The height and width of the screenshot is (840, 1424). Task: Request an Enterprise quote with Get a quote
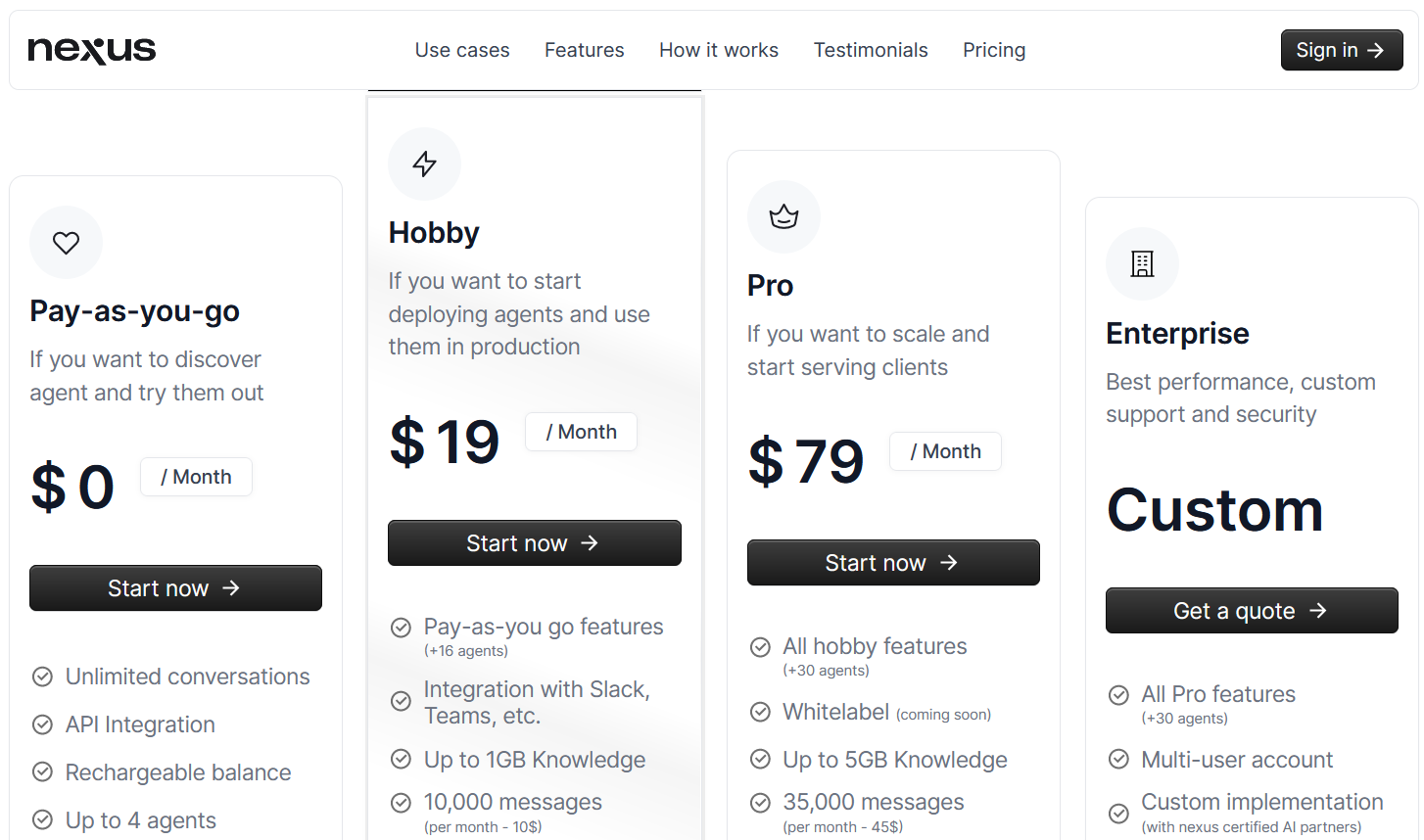point(1252,611)
